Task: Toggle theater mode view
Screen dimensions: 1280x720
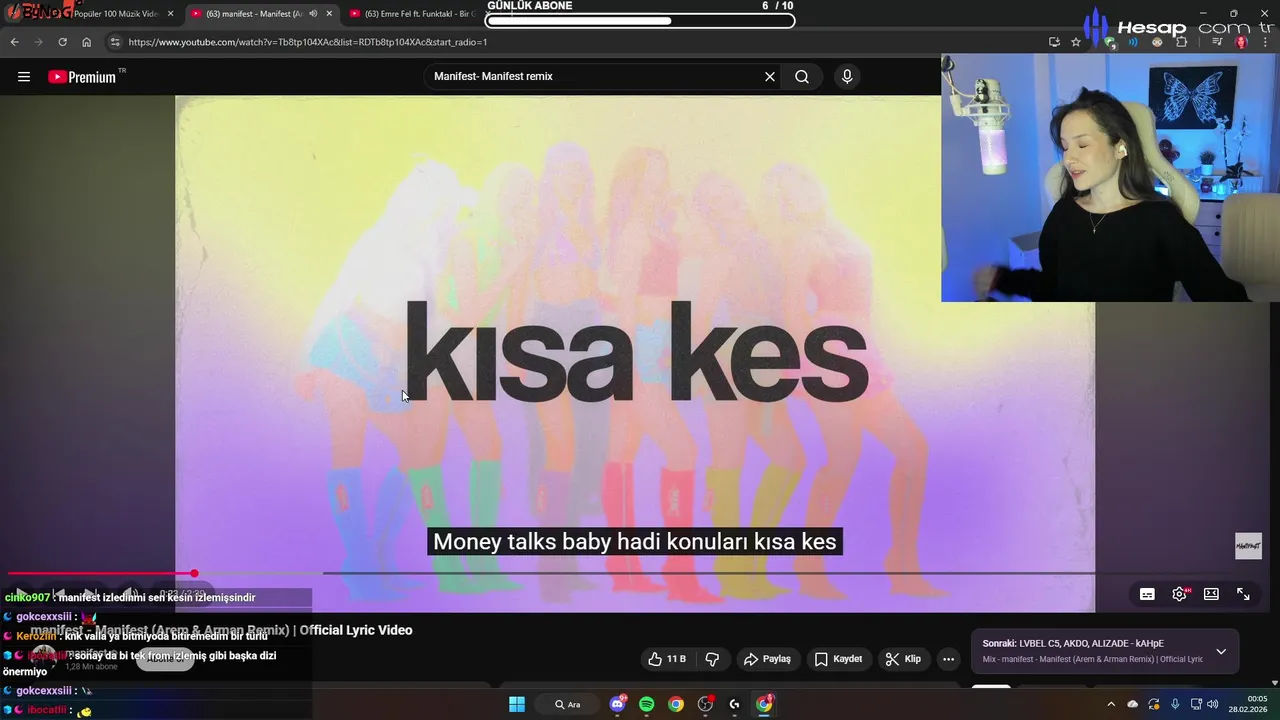Action: [1211, 594]
